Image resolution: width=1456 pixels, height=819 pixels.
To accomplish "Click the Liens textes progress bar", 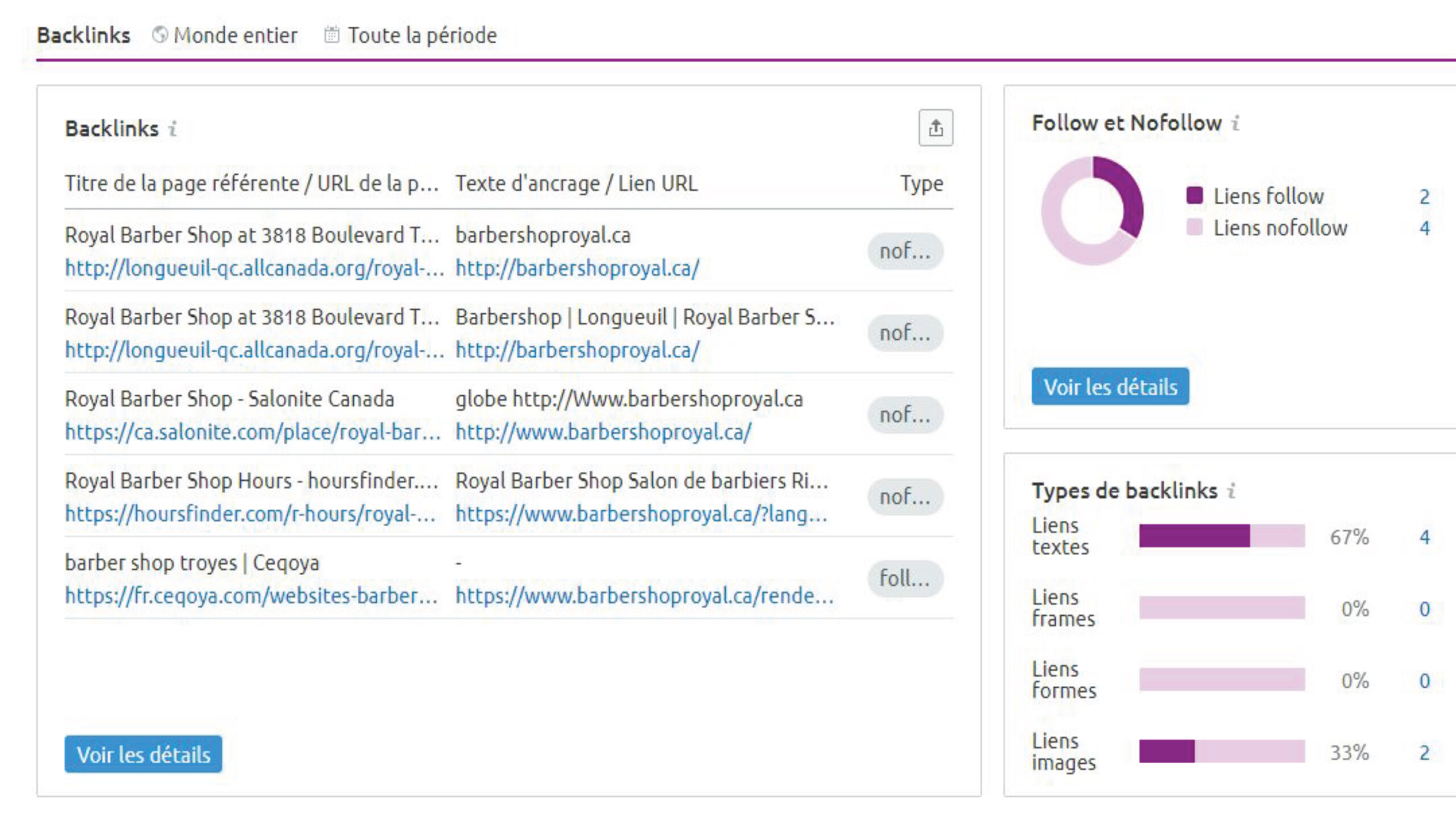I will pos(1222,536).
